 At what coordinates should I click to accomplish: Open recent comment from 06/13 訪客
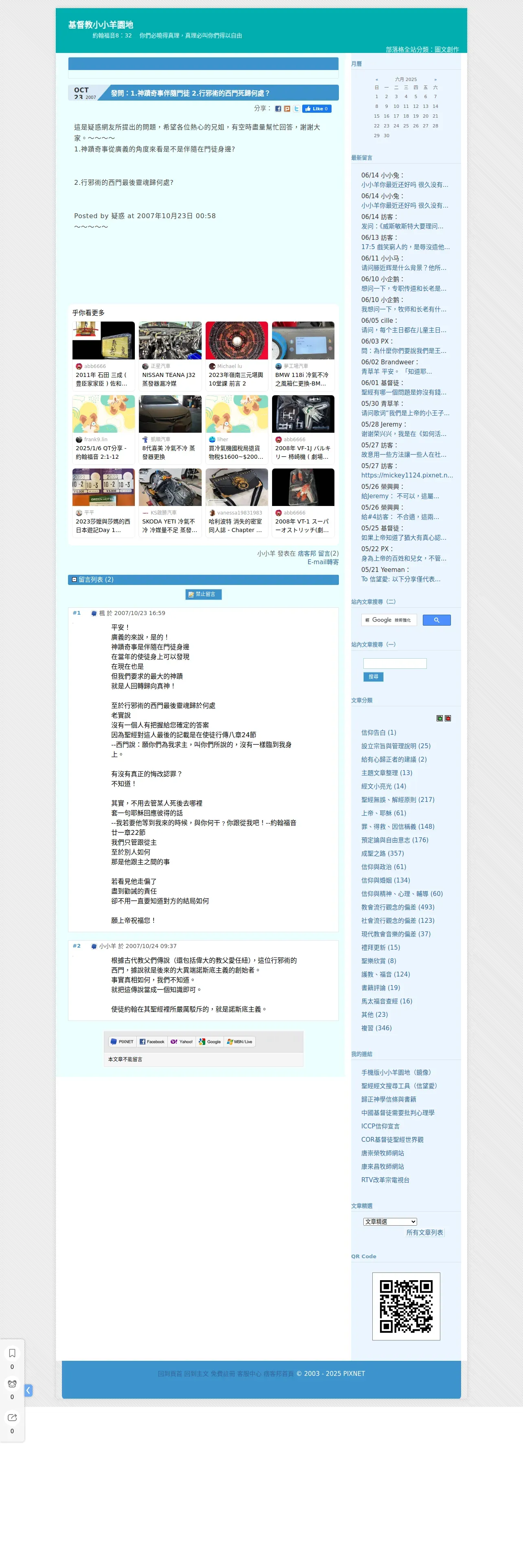[405, 247]
